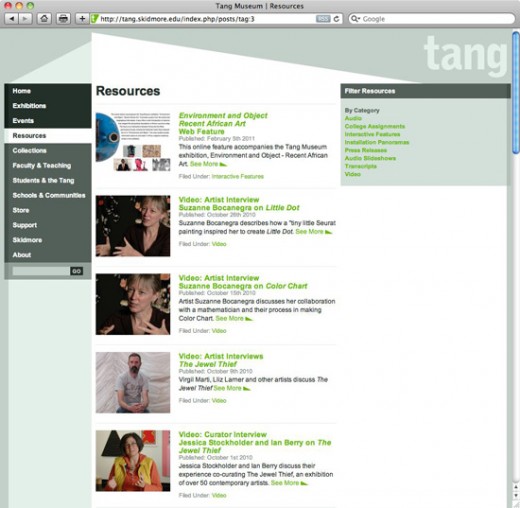Image resolution: width=520 pixels, height=508 pixels.
Task: Go back with the browser back arrow
Action: [12, 19]
